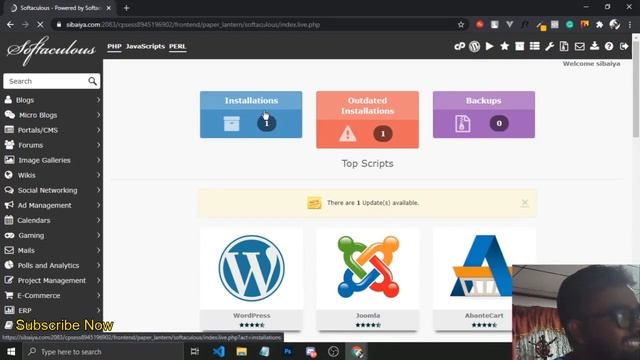Expand the Project Management category
640x360 pixels.
(51, 281)
